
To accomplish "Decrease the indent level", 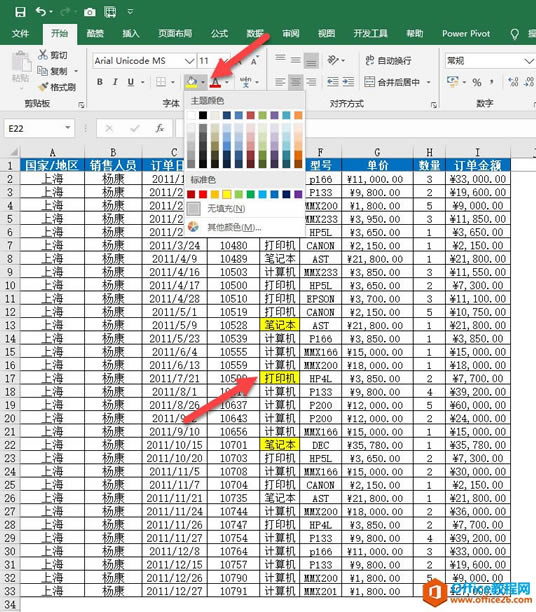I will point(332,82).
